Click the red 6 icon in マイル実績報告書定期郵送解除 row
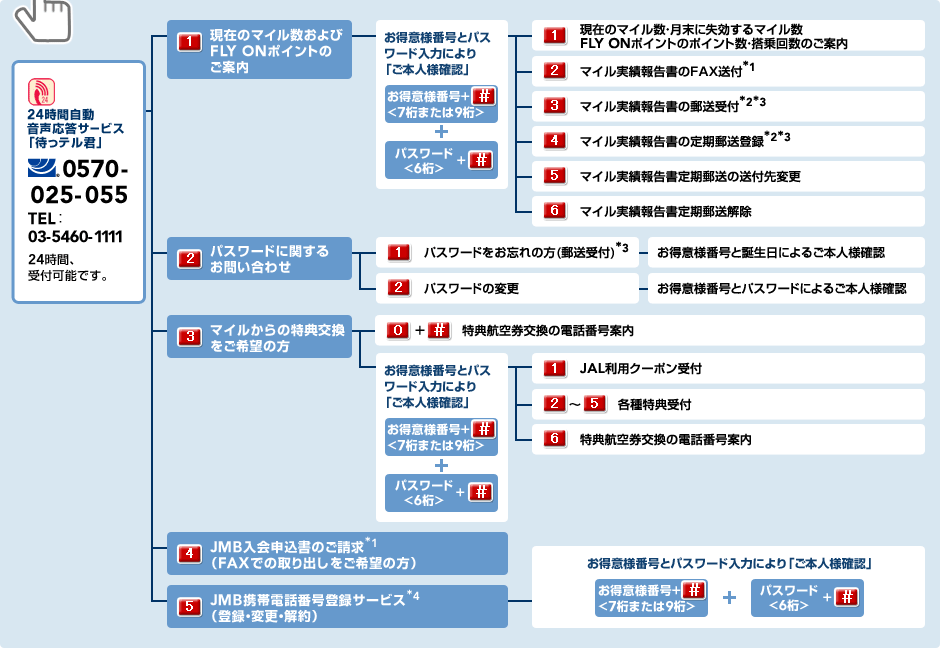940x648 pixels. pyautogui.click(x=555, y=211)
